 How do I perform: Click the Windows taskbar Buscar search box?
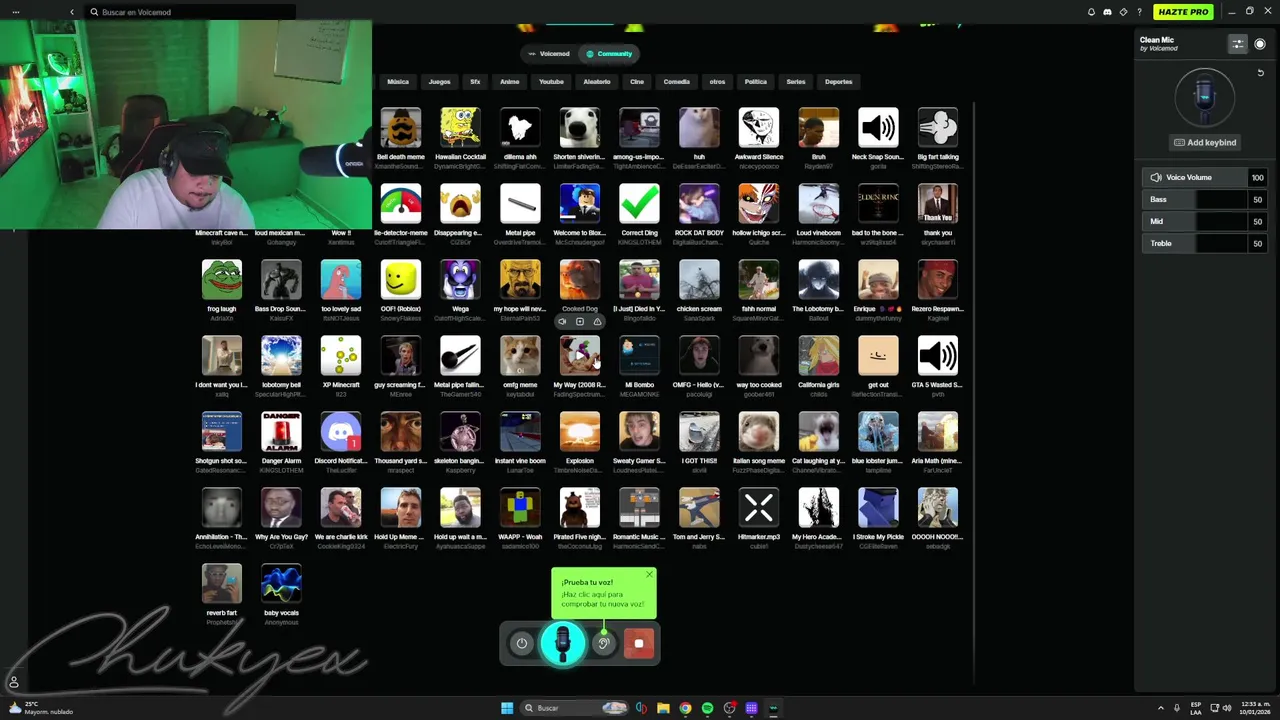pos(575,708)
